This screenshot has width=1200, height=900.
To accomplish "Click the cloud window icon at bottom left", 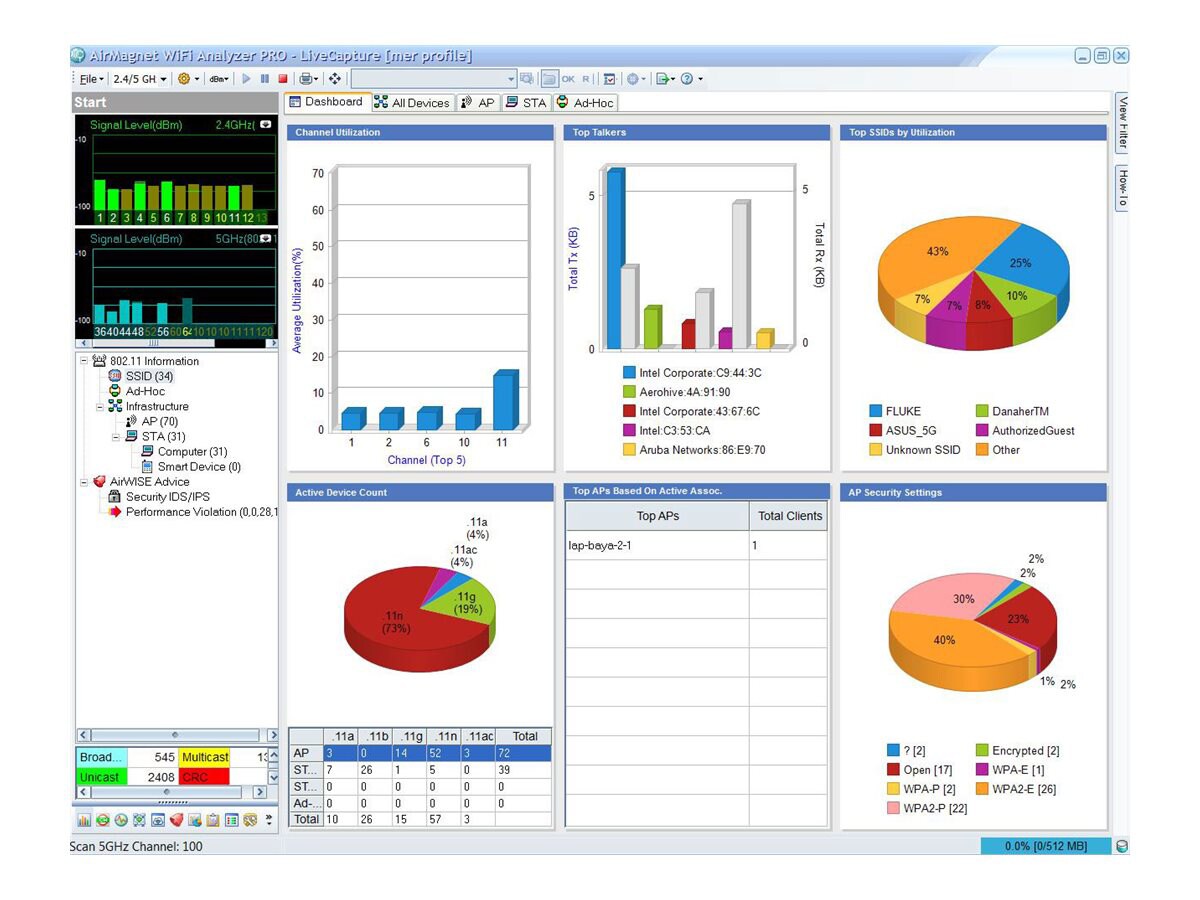I will click(158, 820).
